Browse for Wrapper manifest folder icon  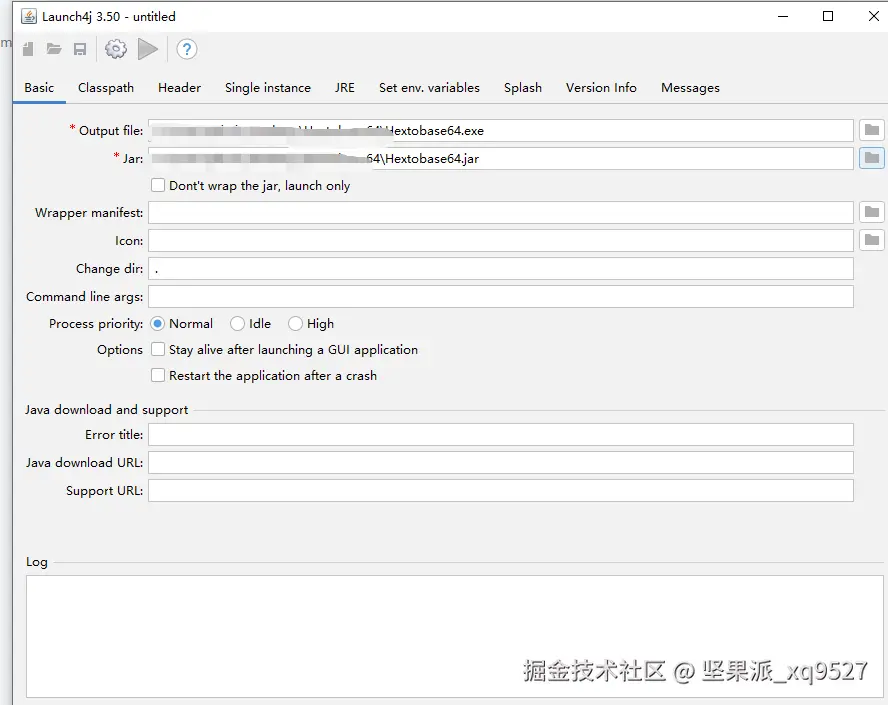pyautogui.click(x=872, y=212)
